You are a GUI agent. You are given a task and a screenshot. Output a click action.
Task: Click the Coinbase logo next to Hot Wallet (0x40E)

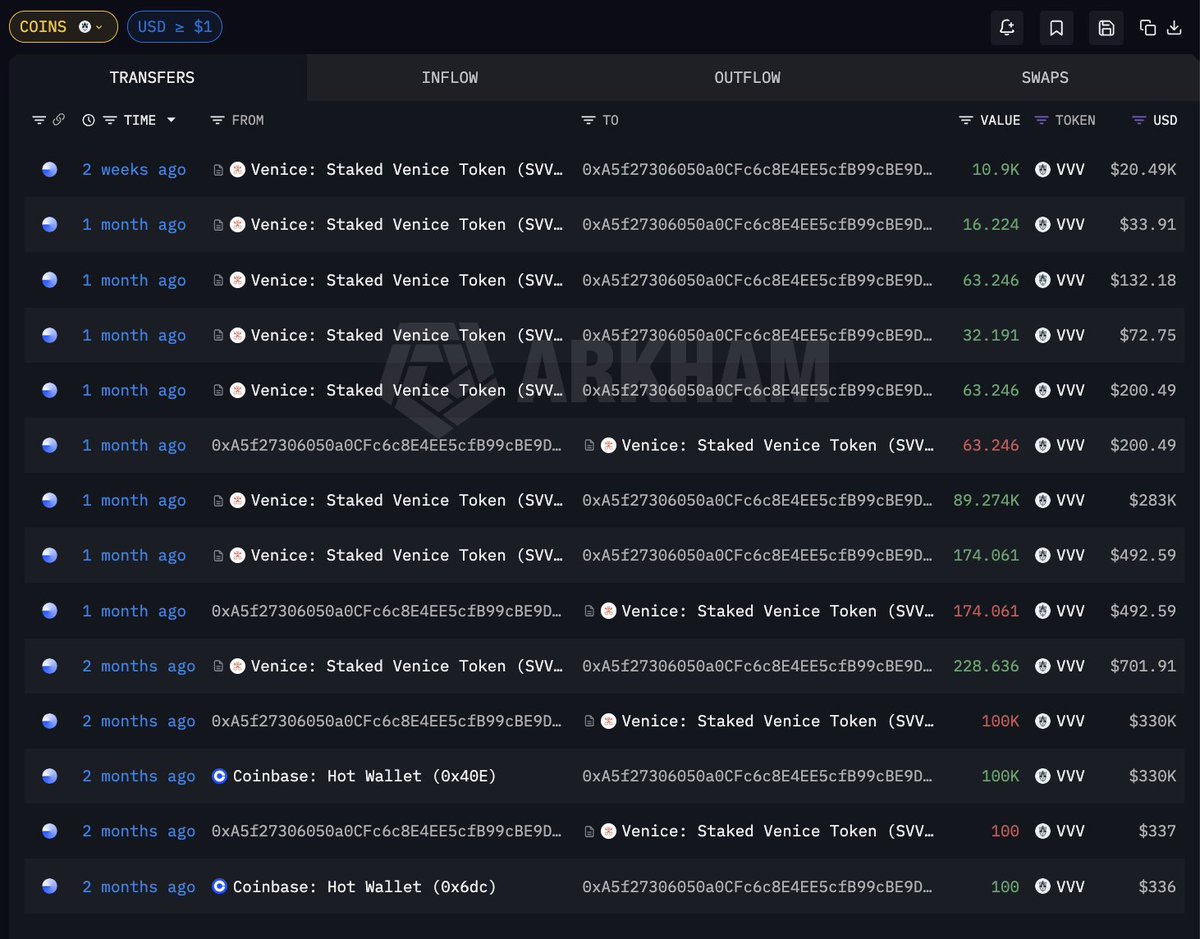click(220, 776)
